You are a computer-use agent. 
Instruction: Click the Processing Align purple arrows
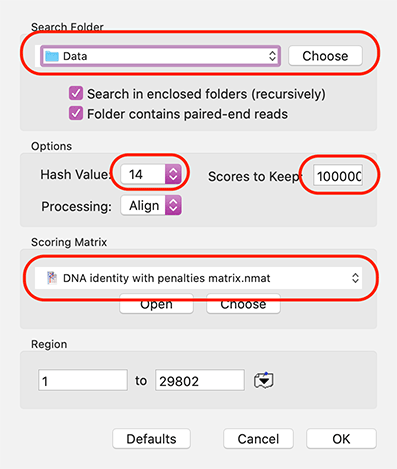173,205
